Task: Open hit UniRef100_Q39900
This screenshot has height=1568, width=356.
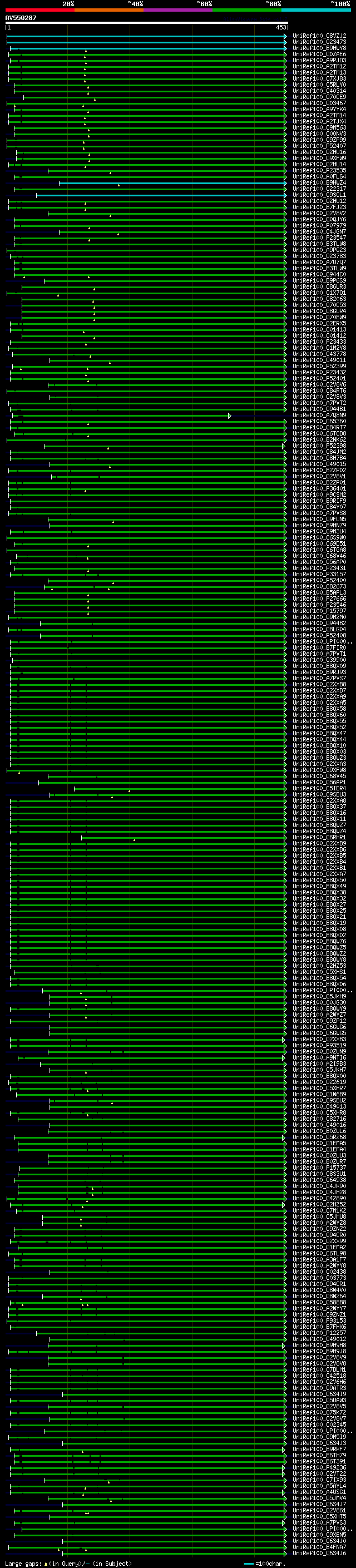Action: tap(319, 660)
